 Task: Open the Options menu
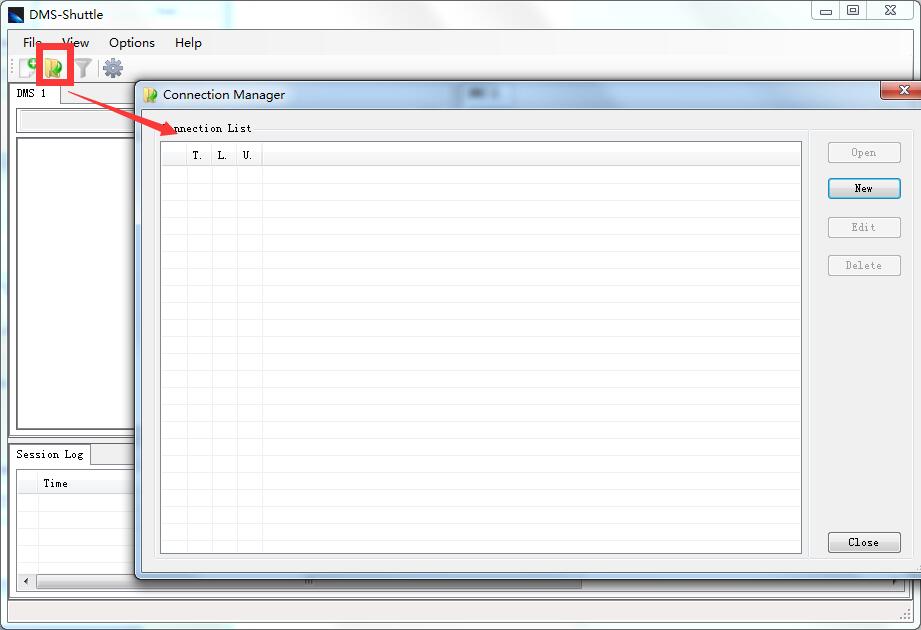pos(132,42)
